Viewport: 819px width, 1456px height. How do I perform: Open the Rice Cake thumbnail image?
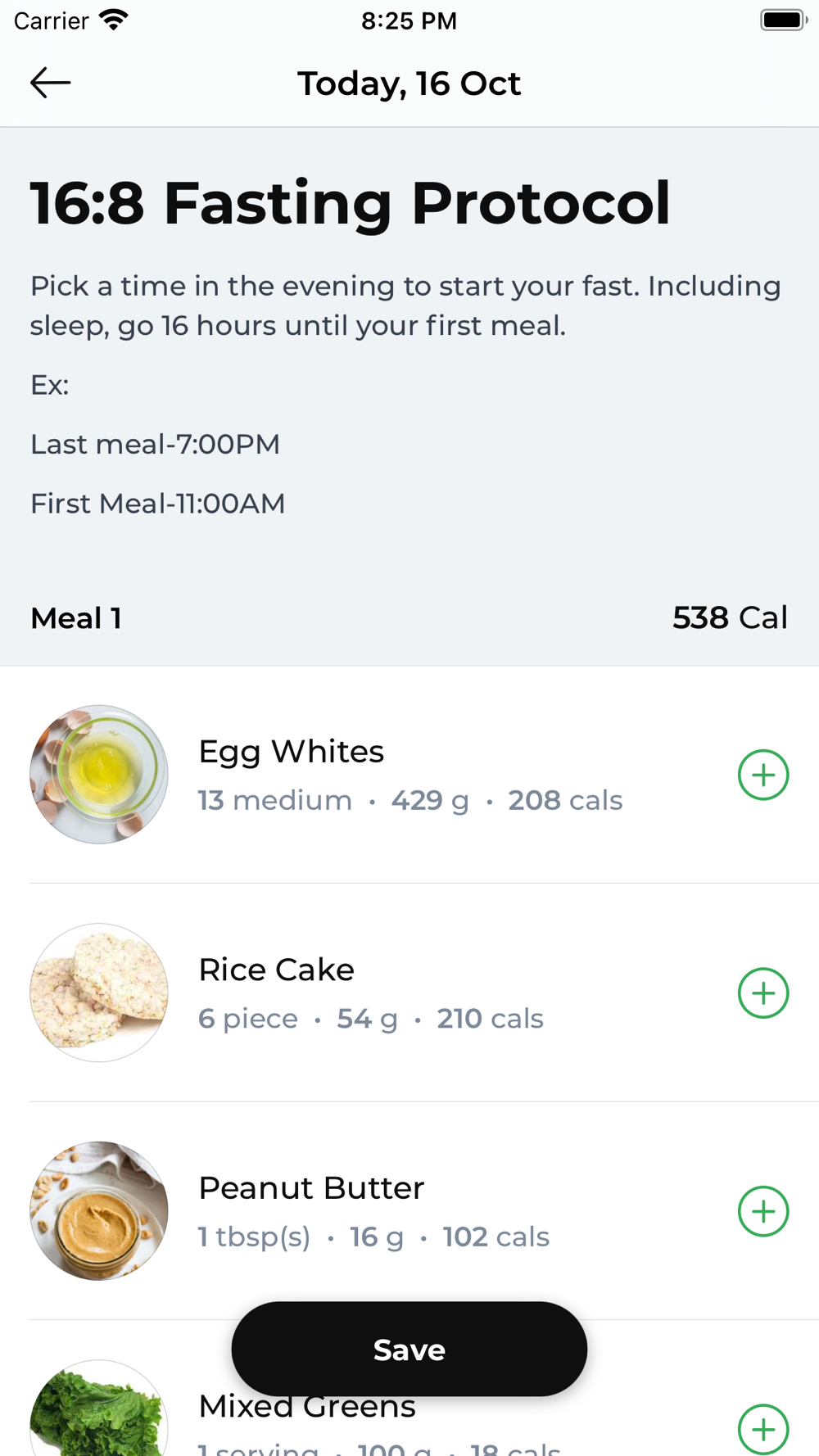coord(99,993)
